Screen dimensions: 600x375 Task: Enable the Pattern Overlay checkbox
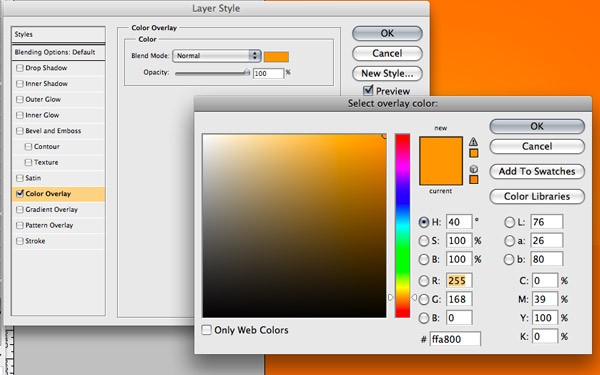[20, 225]
